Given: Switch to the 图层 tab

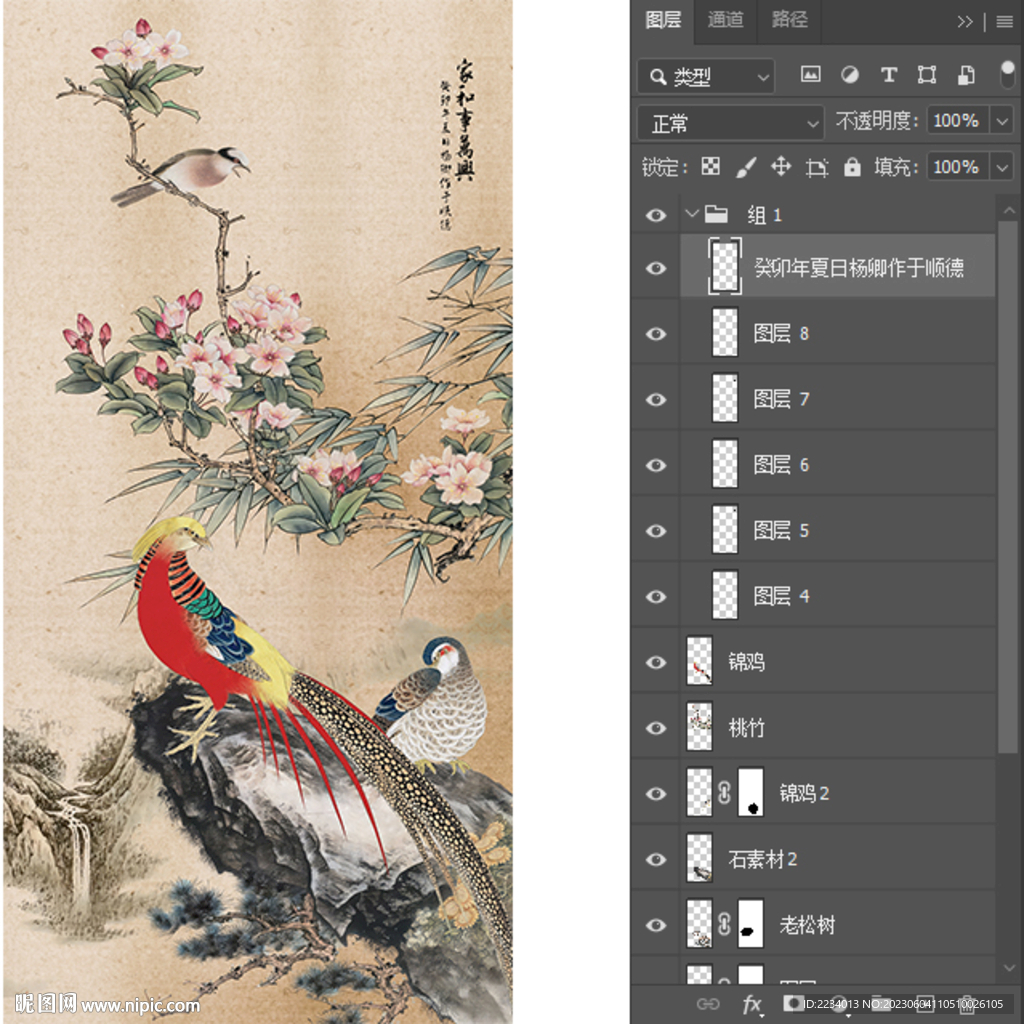Looking at the screenshot, I should pyautogui.click(x=663, y=20).
